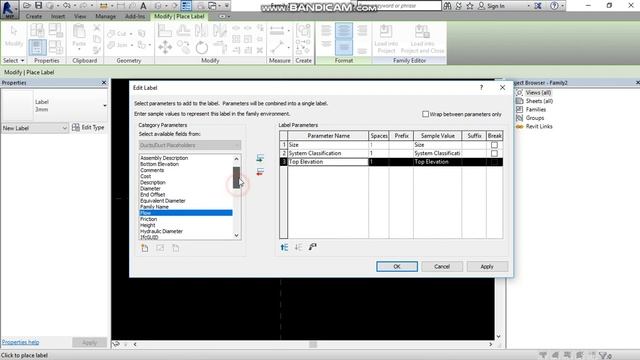Remove parameter from label icon
640x360 pixels.
(260, 171)
